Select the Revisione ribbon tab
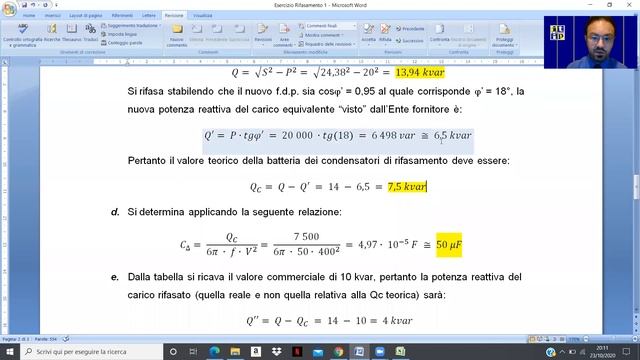Screen dimensions: 640x360 (174, 16)
